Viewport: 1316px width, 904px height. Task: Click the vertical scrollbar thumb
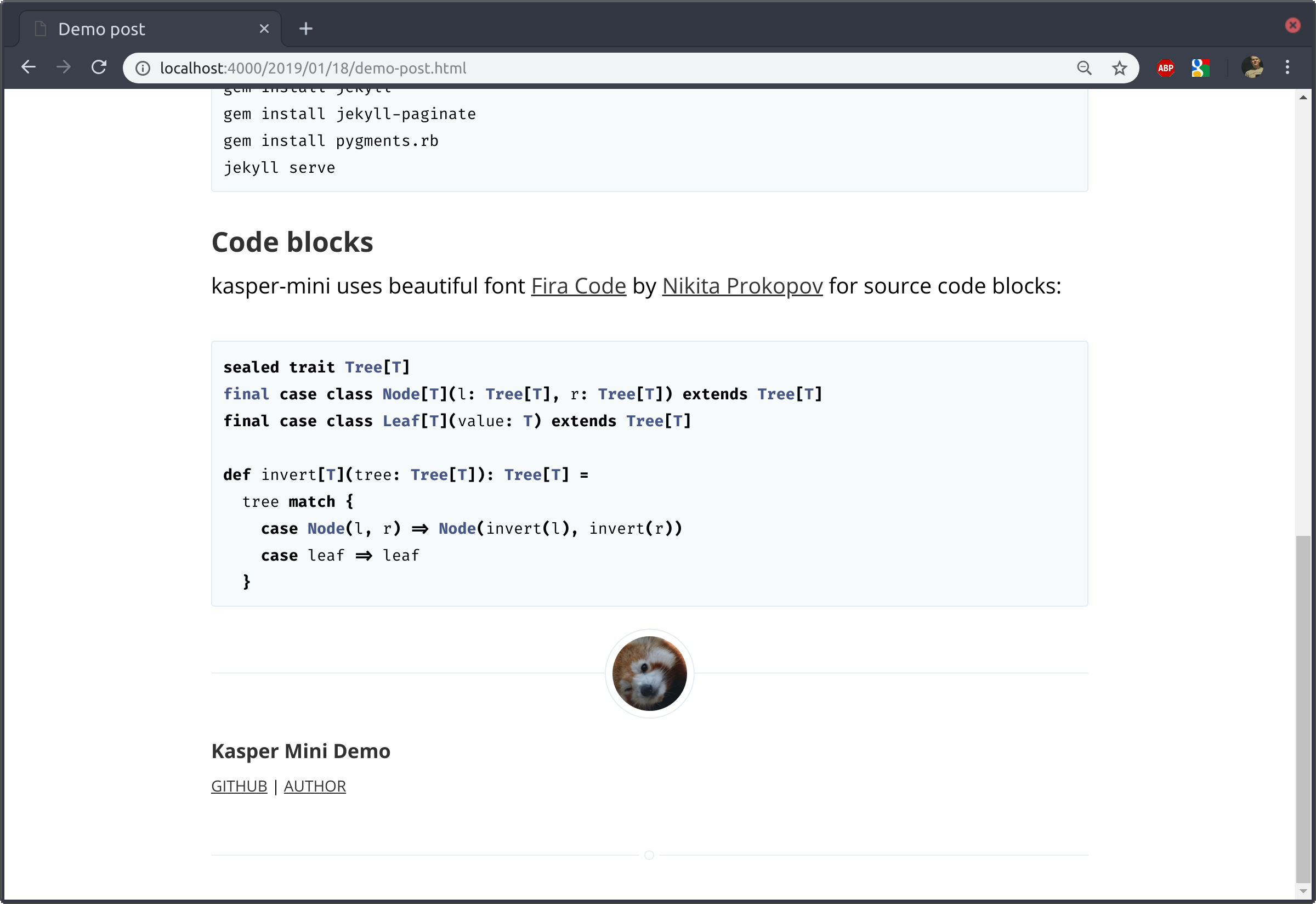pos(1303,708)
